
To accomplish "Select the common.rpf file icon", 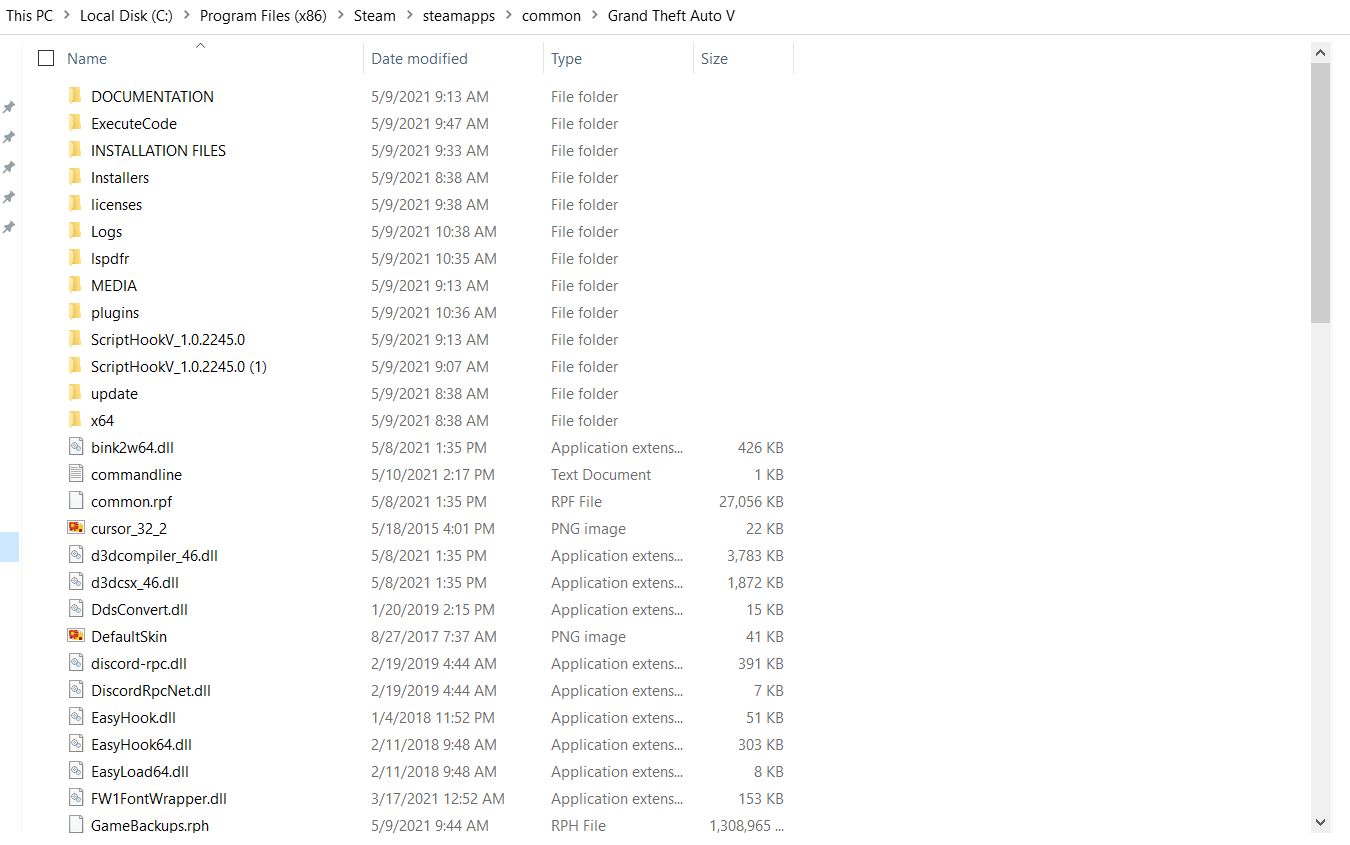I will pos(75,501).
